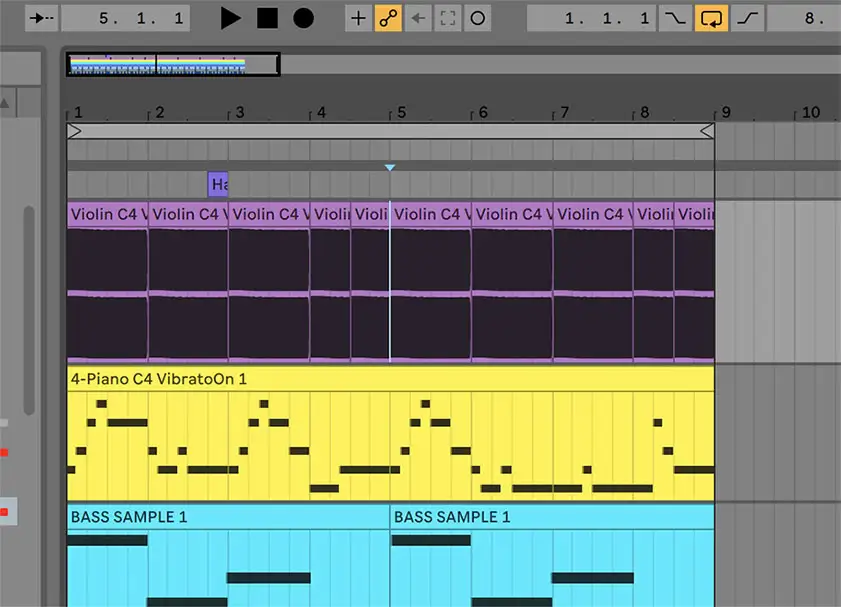Click the Play button in transport
This screenshot has width=841, height=607.
pyautogui.click(x=231, y=18)
